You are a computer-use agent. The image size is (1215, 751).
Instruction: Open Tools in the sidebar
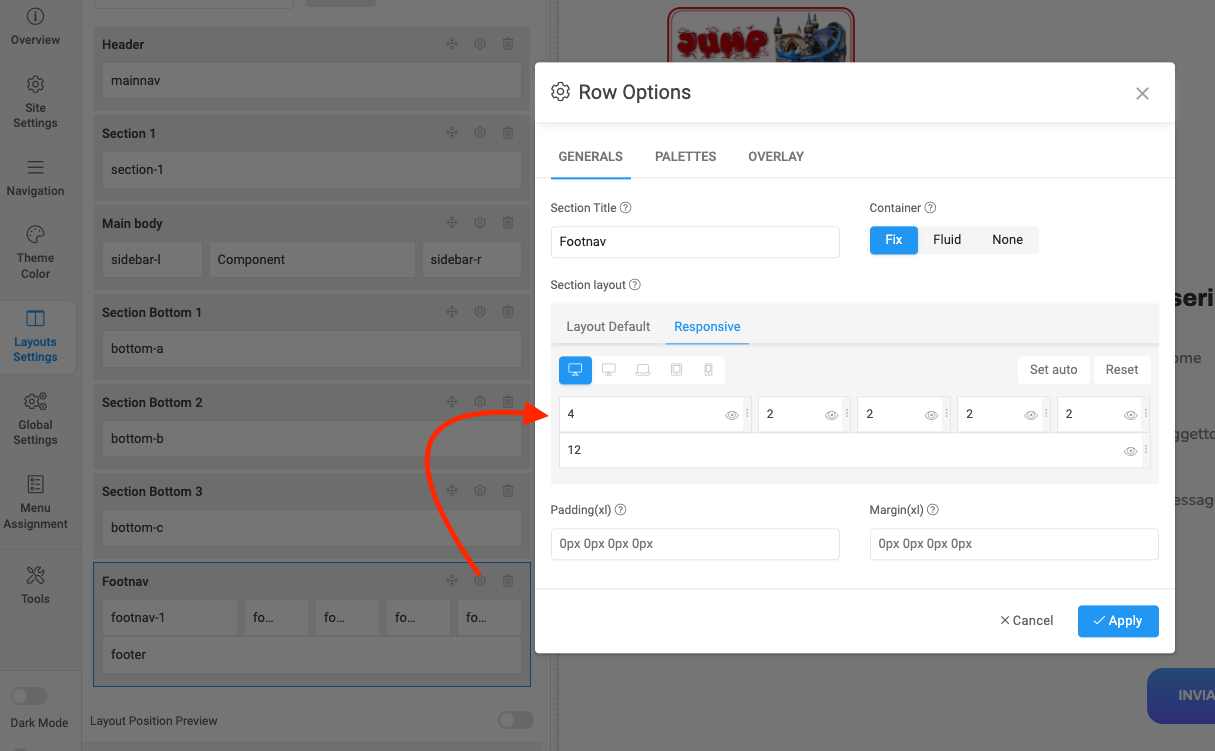pos(35,584)
